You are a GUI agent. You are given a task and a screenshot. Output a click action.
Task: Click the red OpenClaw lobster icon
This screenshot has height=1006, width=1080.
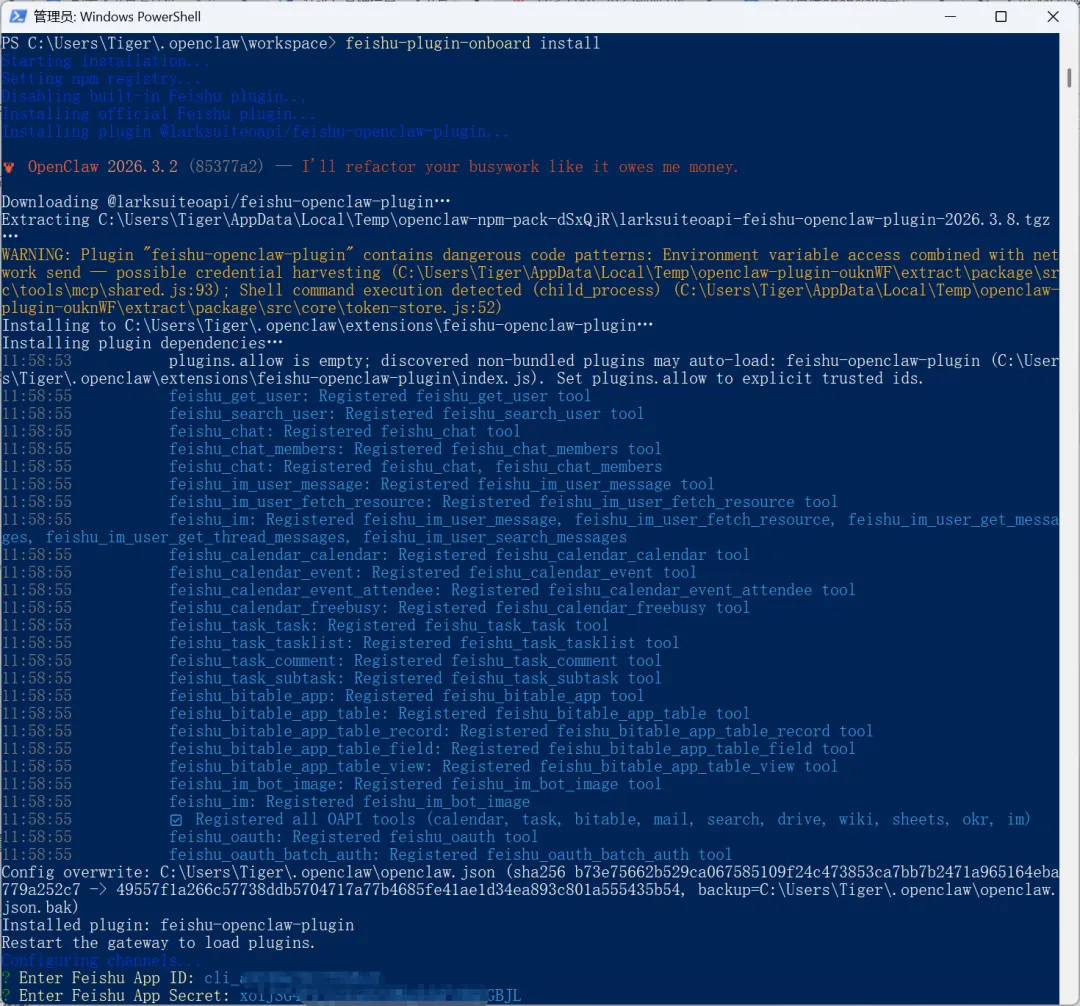click(9, 167)
